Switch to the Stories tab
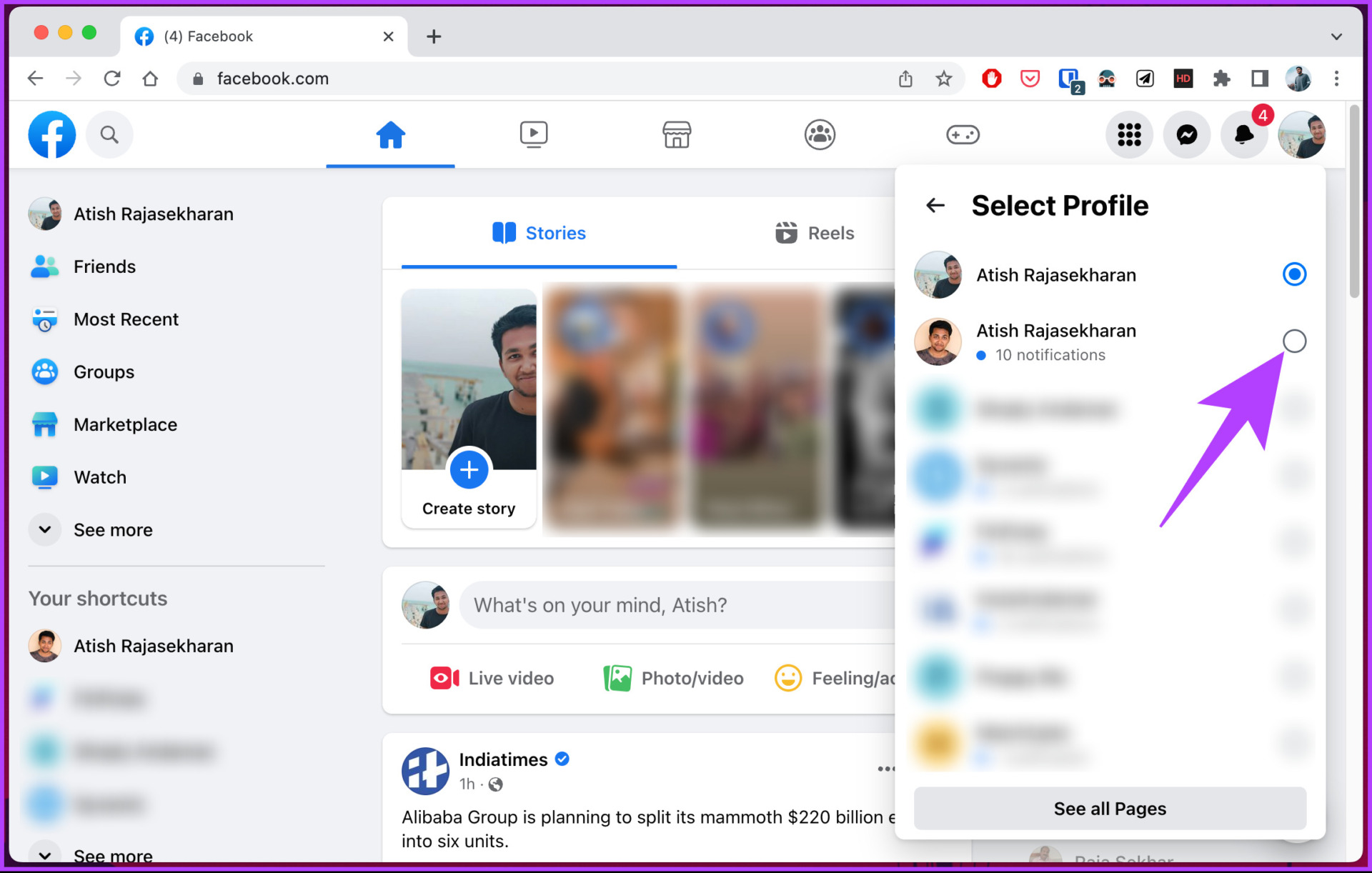The image size is (1372, 873). coord(539,233)
